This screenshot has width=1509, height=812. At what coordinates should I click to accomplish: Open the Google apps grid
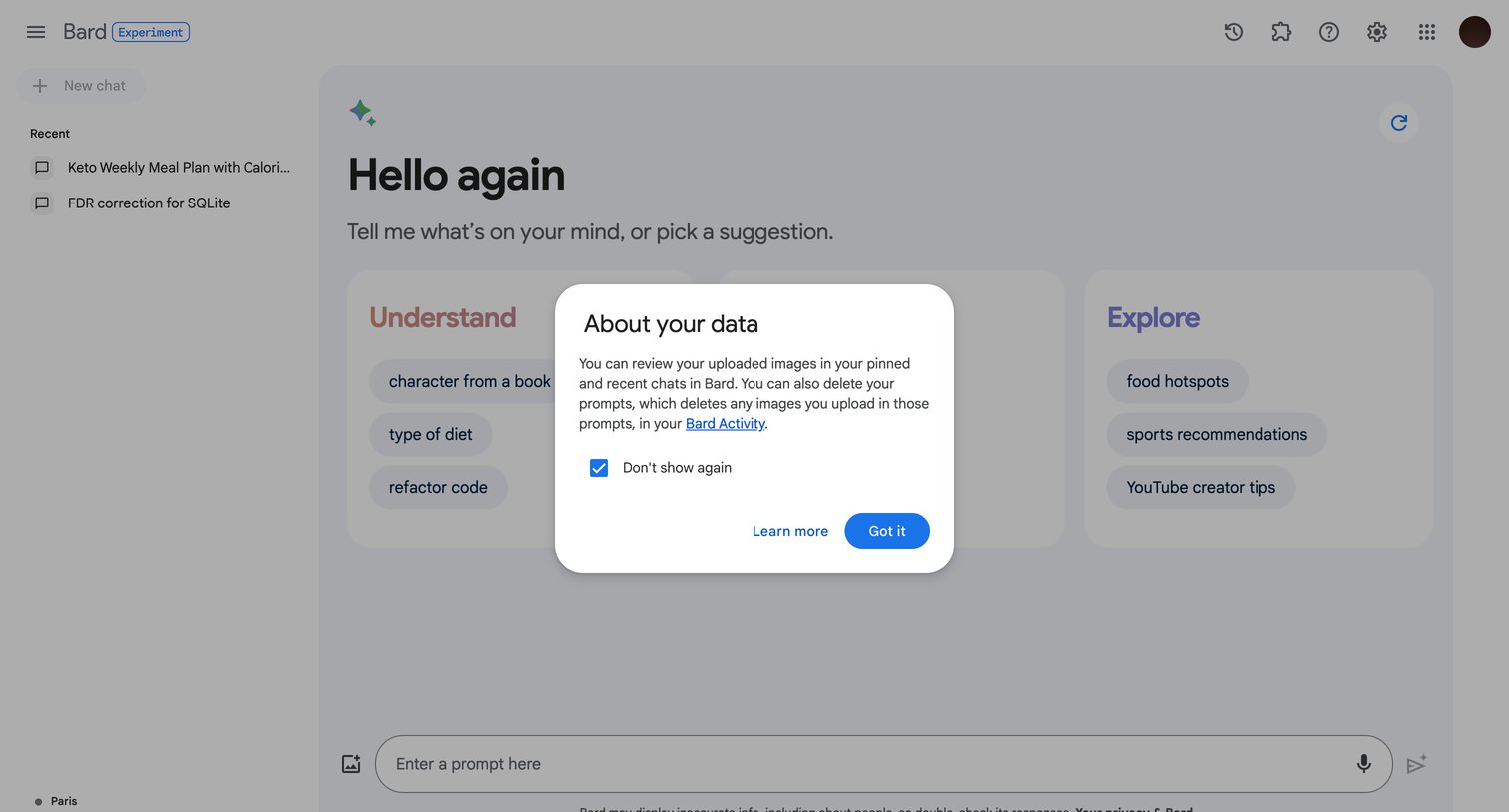[1427, 32]
